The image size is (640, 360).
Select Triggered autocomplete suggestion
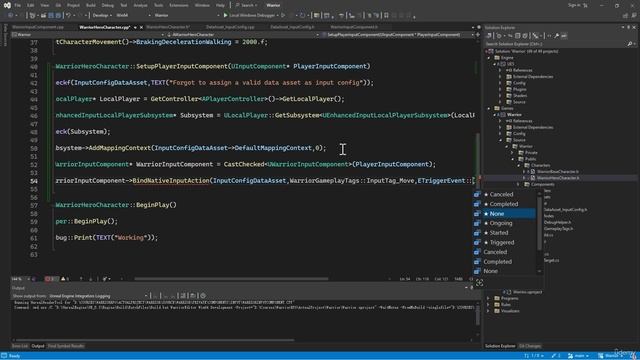504,242
